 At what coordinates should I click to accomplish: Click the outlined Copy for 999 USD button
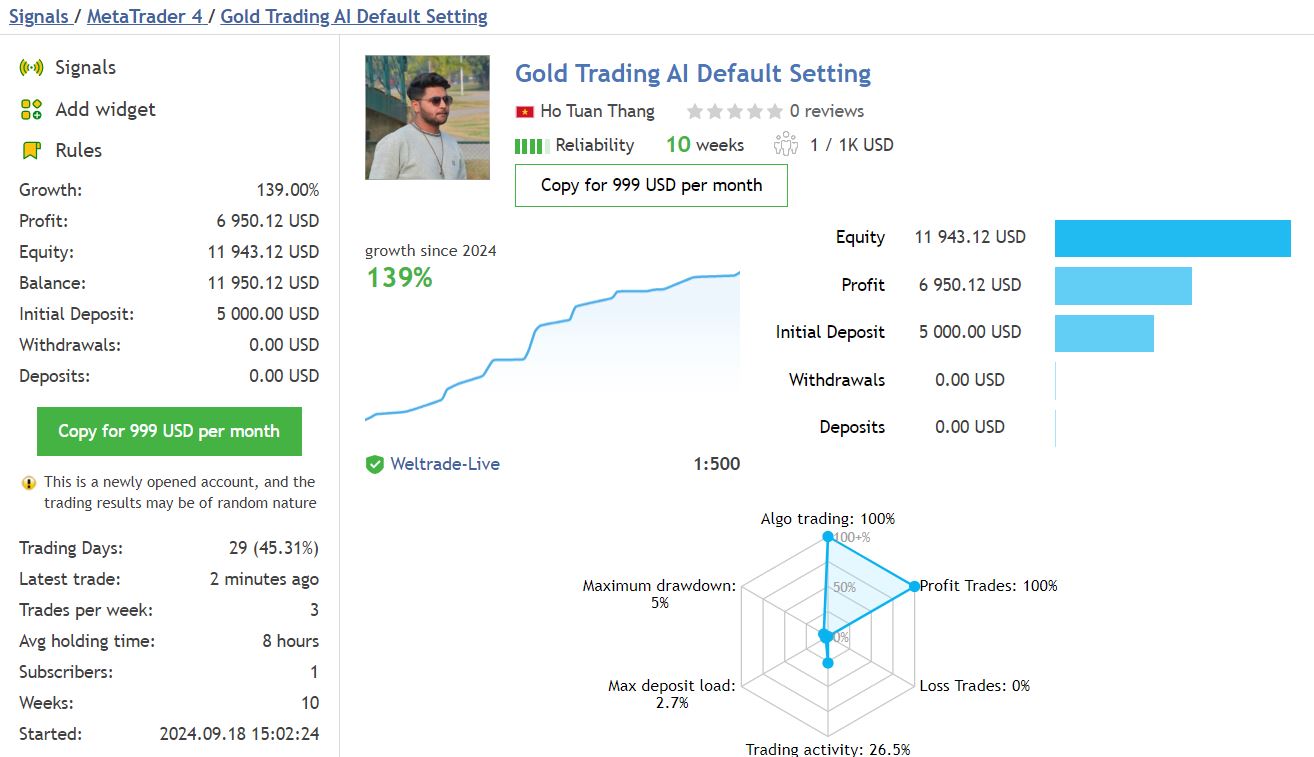click(x=651, y=185)
